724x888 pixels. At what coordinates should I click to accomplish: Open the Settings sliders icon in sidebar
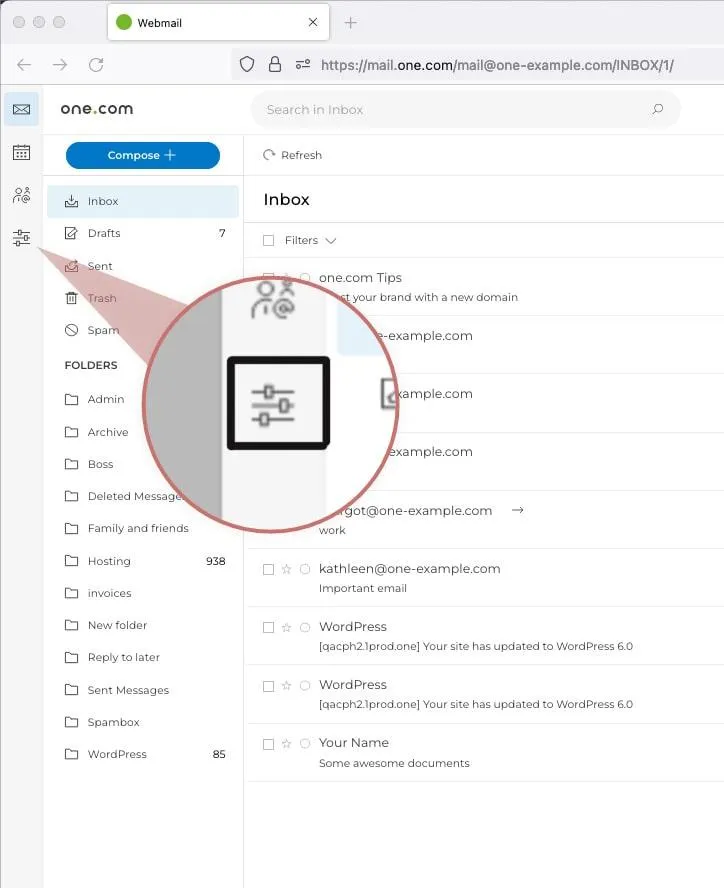[22, 238]
